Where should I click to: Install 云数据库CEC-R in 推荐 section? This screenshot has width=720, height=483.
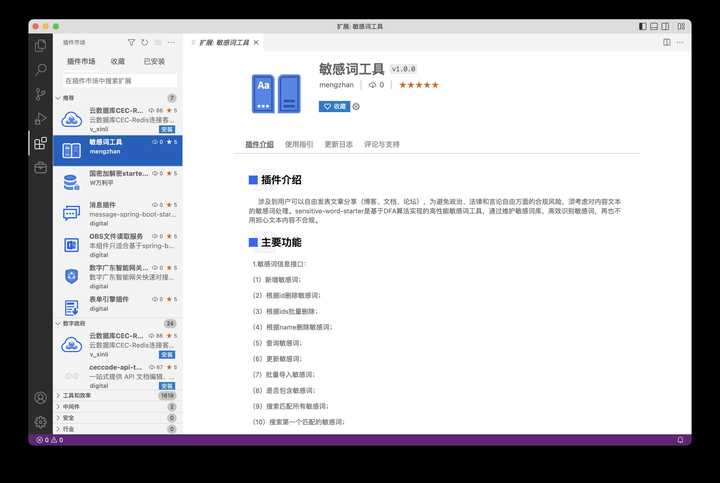click(167, 129)
